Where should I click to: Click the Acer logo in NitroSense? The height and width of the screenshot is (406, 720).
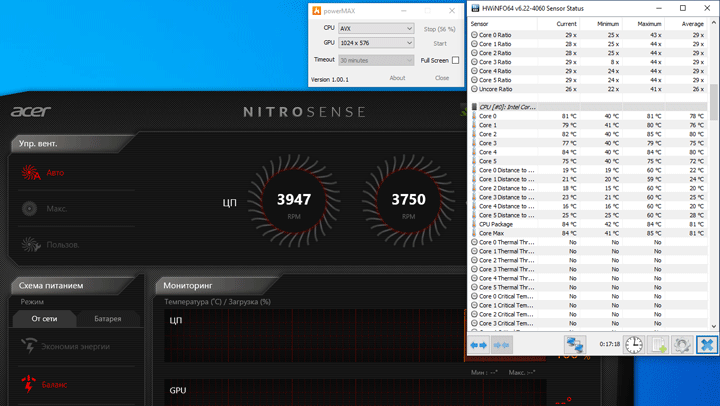[x=31, y=111]
